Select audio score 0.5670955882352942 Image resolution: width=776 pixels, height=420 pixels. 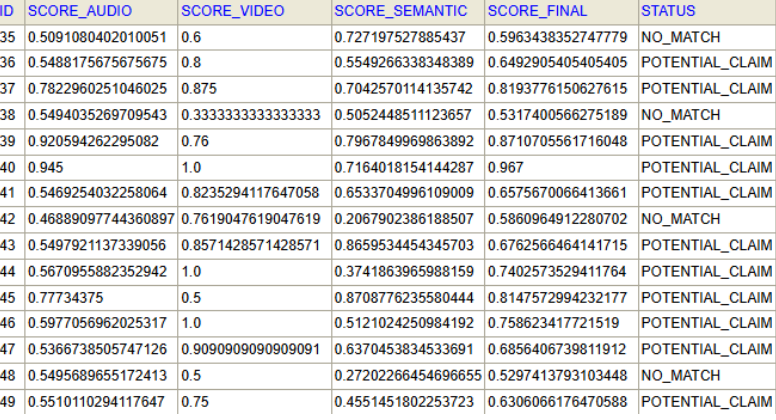pyautogui.click(x=97, y=271)
